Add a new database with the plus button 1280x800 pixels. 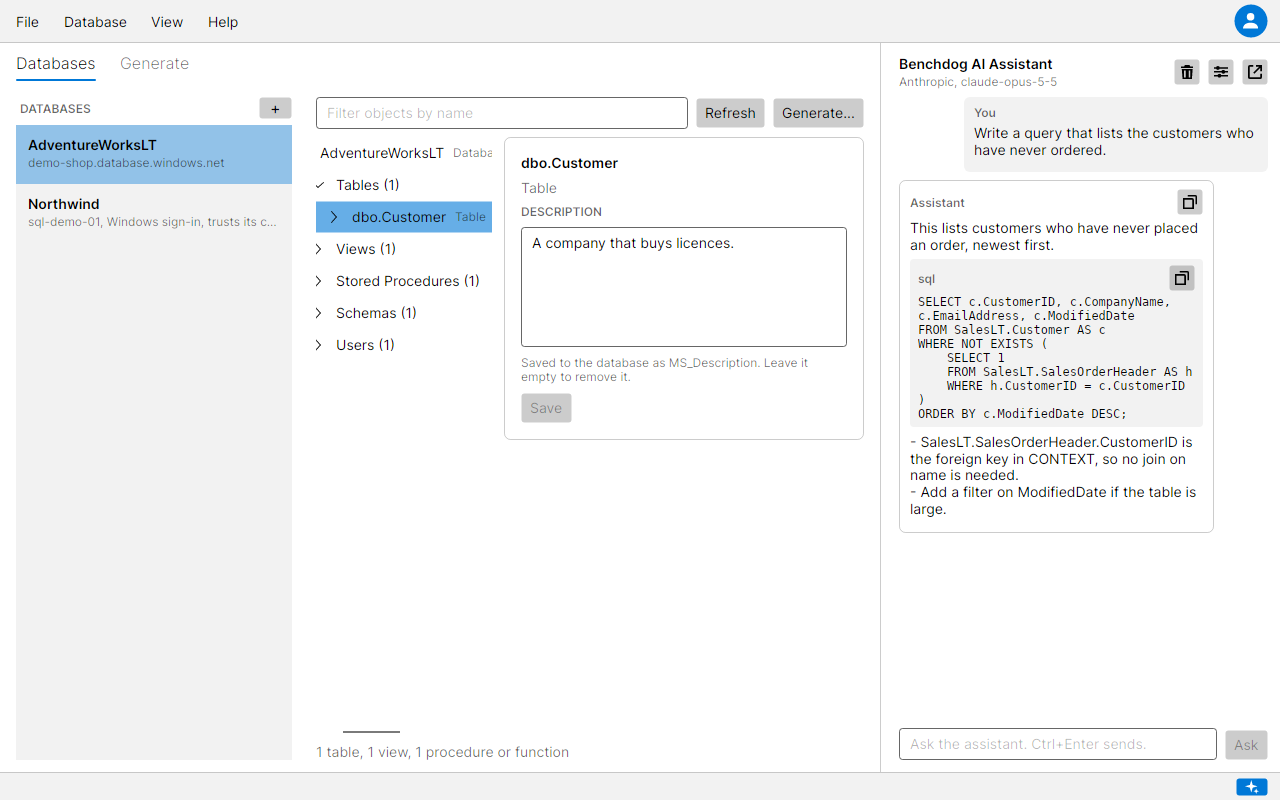[275, 108]
